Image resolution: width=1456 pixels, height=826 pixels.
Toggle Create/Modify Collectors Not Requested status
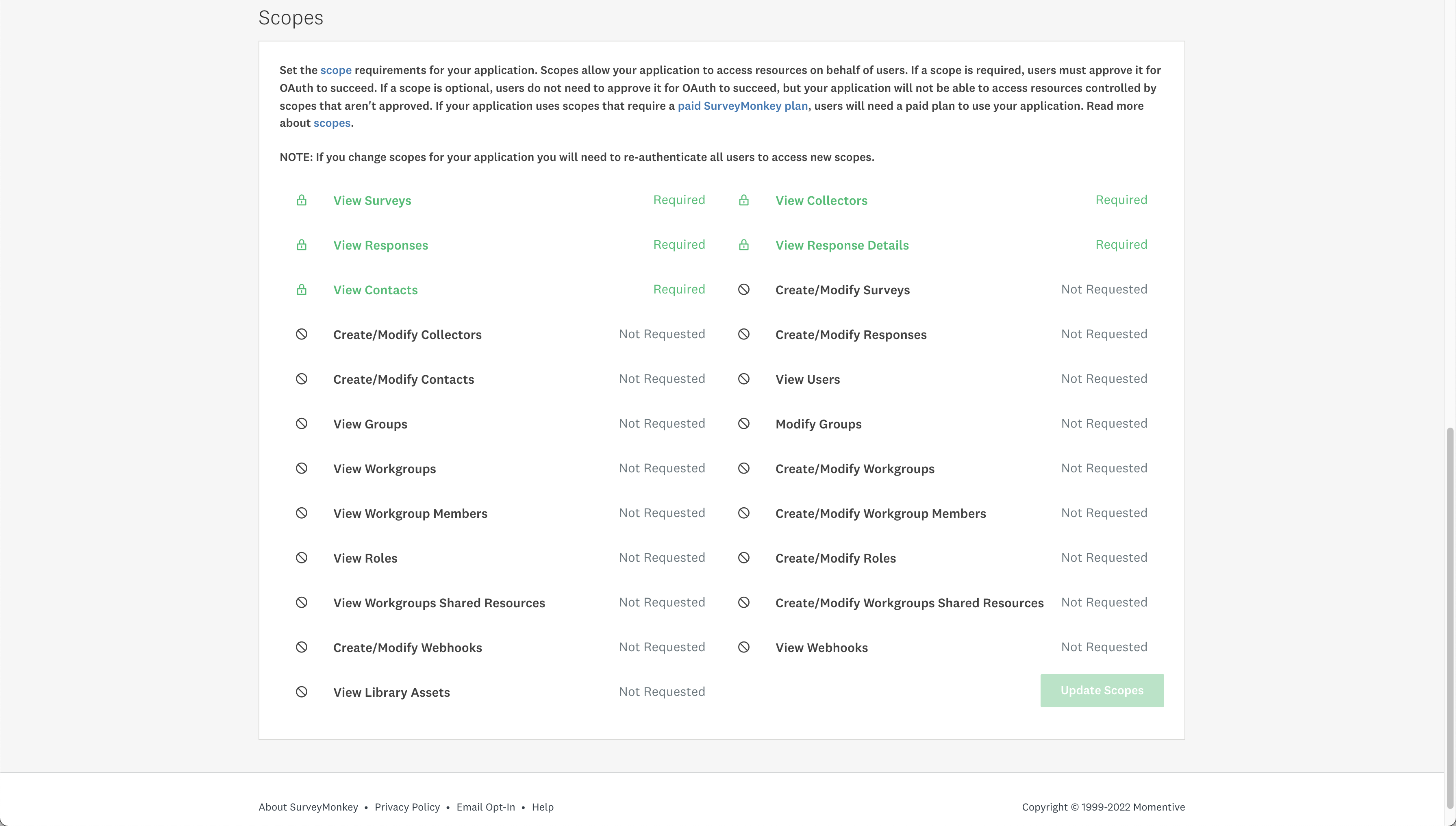(661, 334)
